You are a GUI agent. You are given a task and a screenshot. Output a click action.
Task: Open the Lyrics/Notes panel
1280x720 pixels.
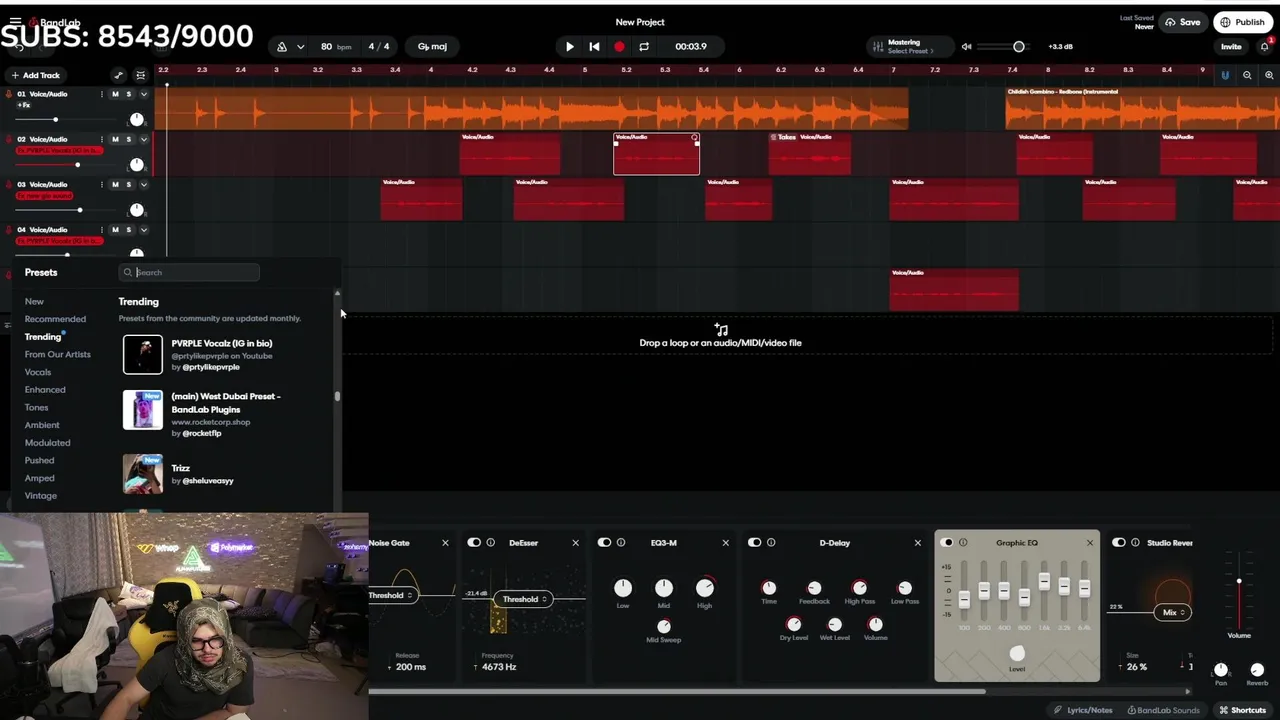tap(1083, 710)
